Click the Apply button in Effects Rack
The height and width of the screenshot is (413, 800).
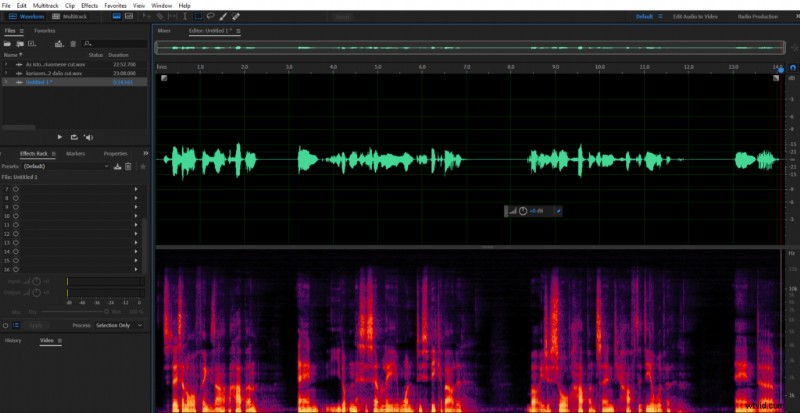[36, 325]
